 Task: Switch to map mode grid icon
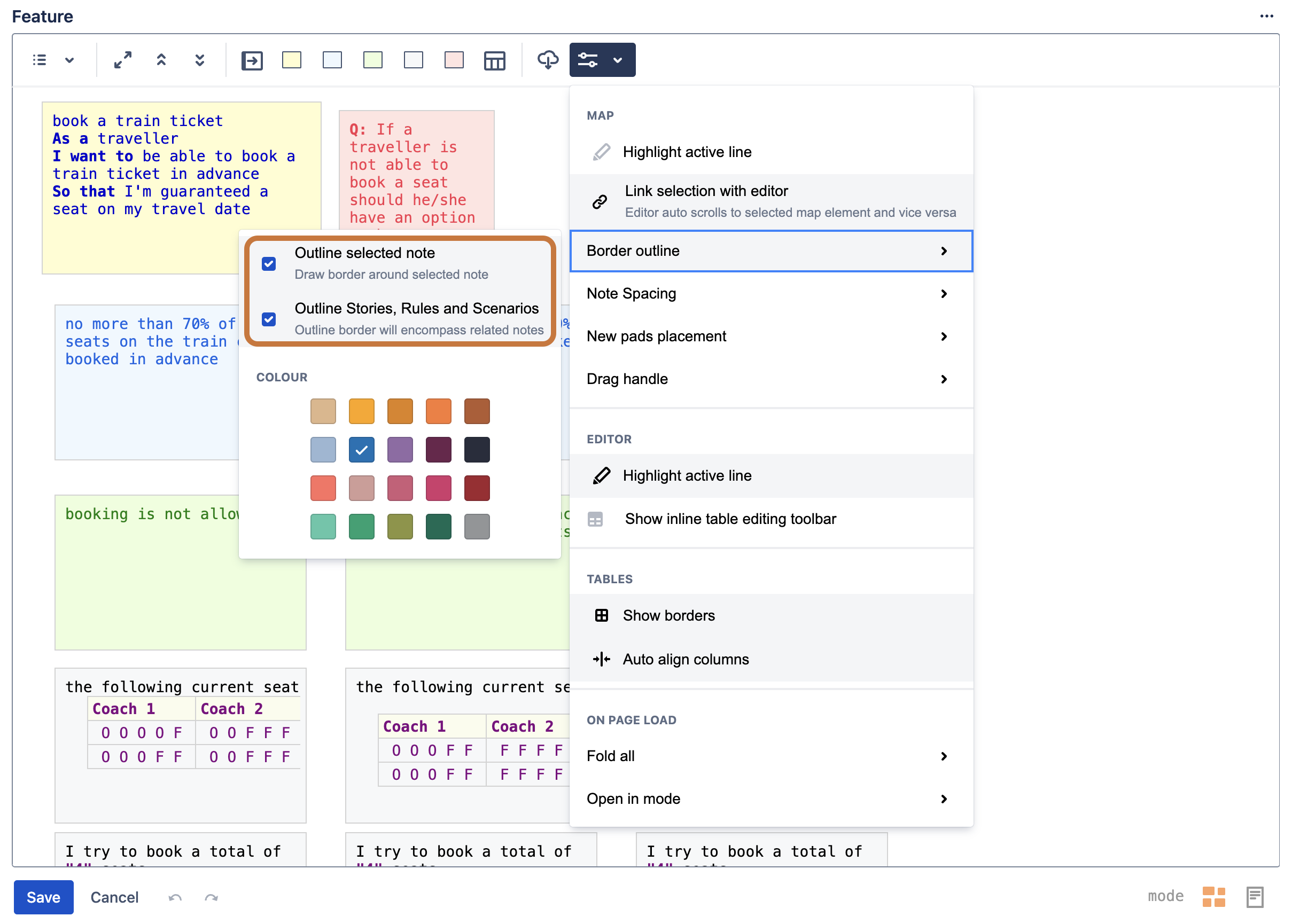[x=1213, y=897]
